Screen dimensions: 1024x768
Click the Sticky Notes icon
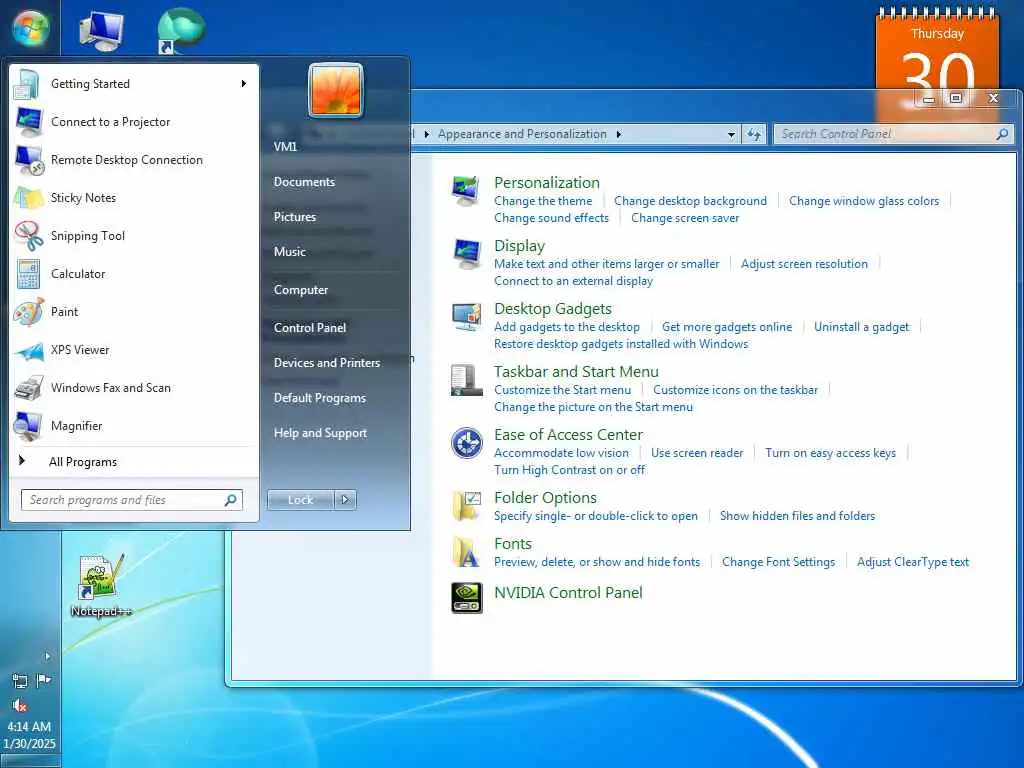pos(28,198)
